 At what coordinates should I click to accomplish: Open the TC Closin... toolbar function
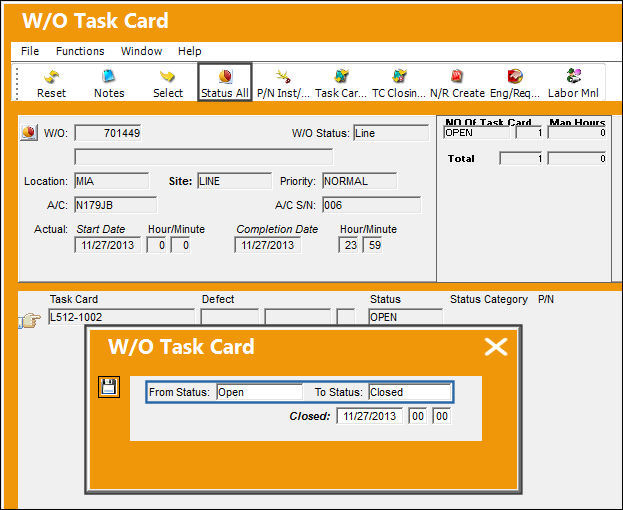click(399, 83)
